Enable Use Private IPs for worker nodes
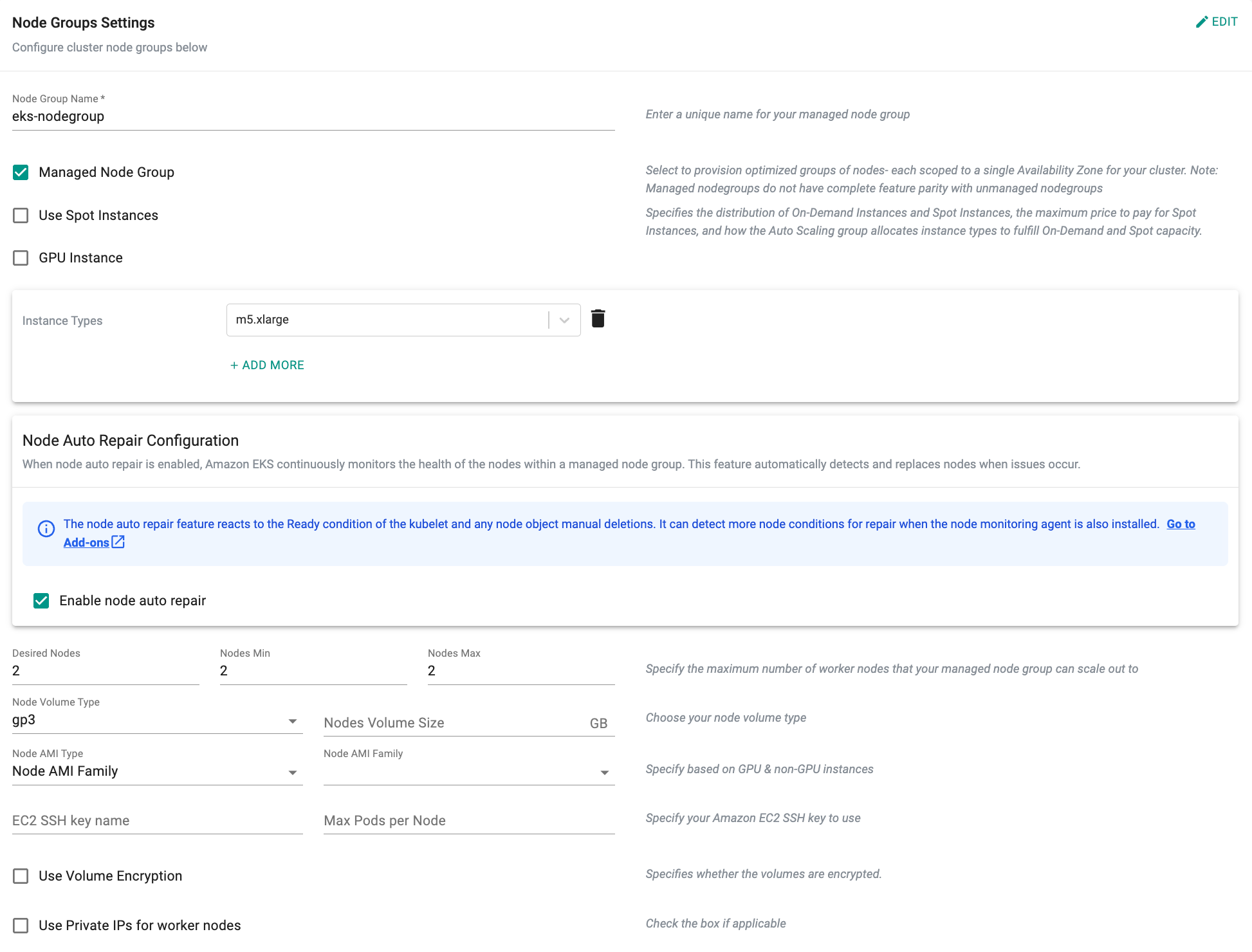The width and height of the screenshot is (1252, 952). (x=21, y=926)
